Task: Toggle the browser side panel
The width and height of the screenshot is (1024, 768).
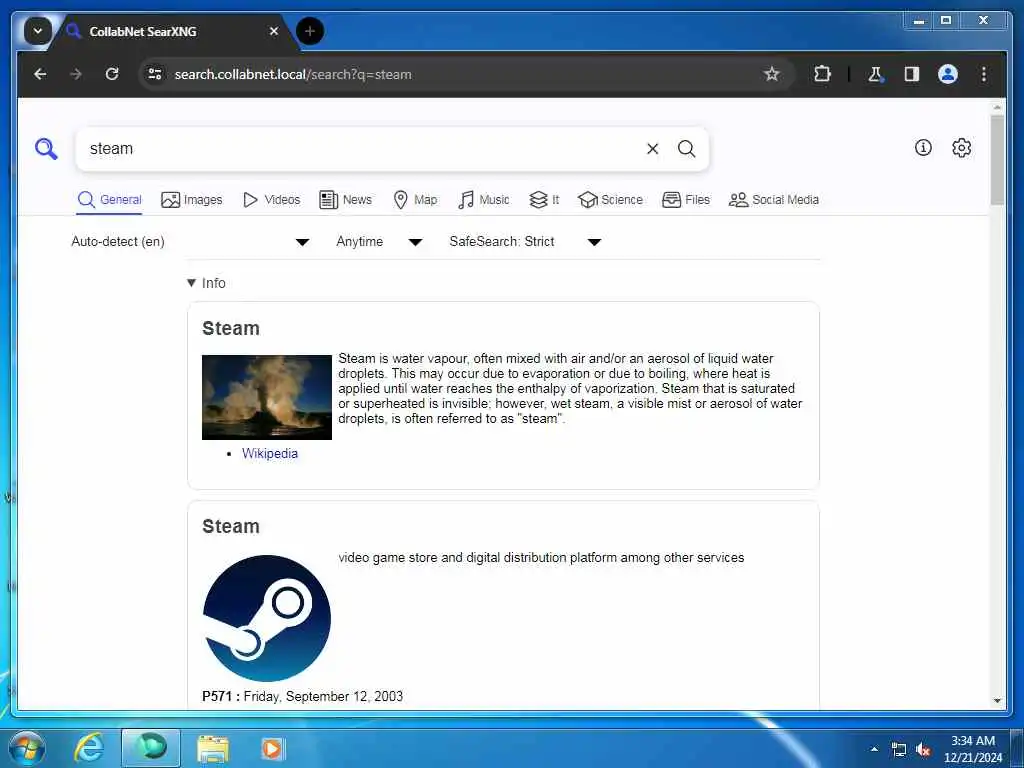Action: point(912,74)
